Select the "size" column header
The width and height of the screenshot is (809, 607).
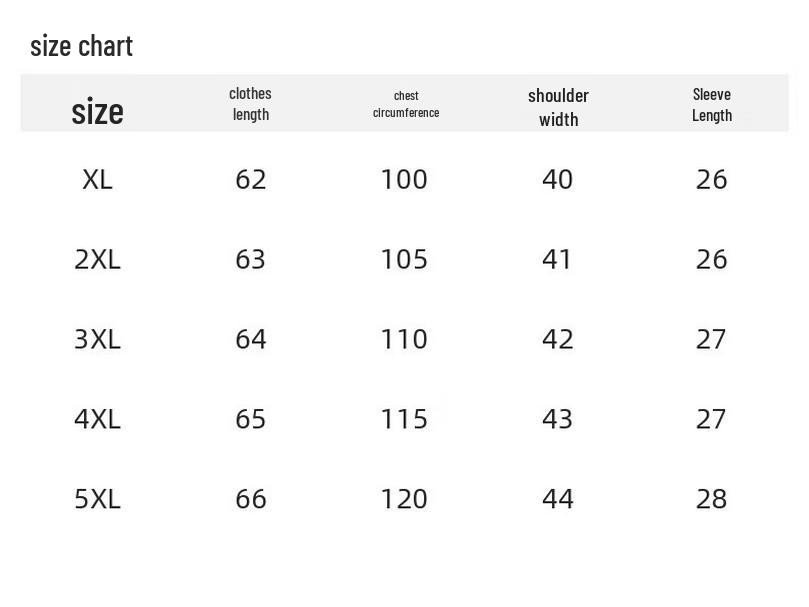[x=97, y=111]
